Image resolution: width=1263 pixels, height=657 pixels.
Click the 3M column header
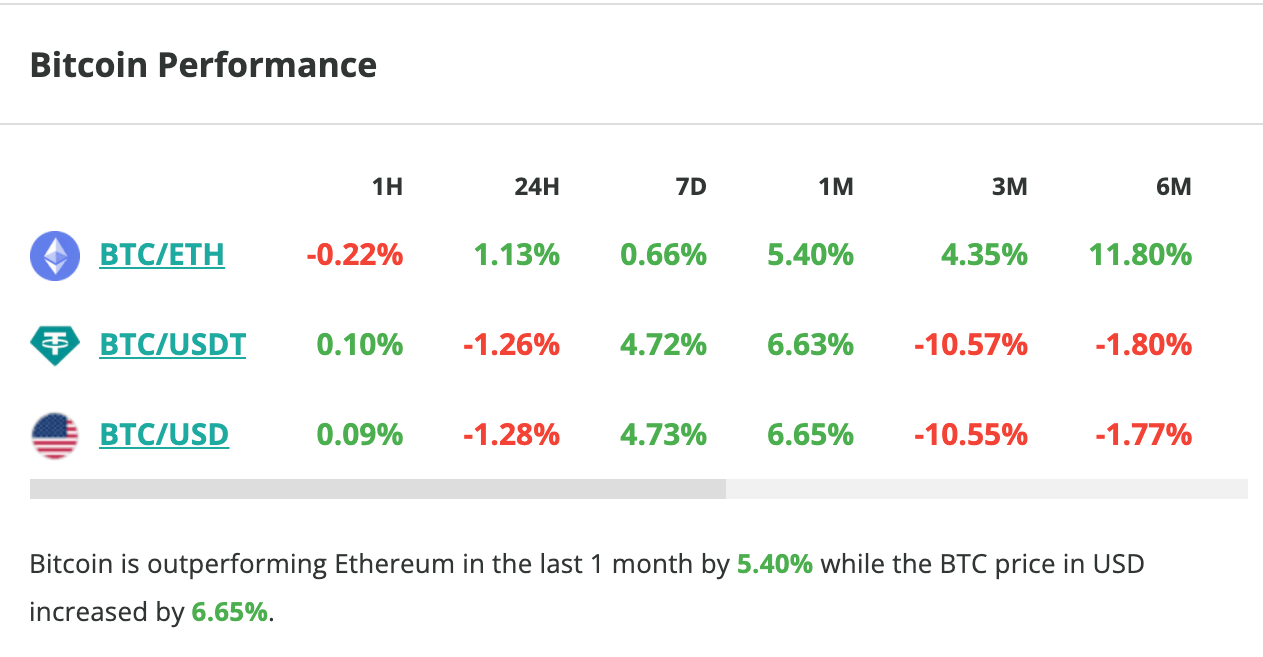click(x=1010, y=186)
